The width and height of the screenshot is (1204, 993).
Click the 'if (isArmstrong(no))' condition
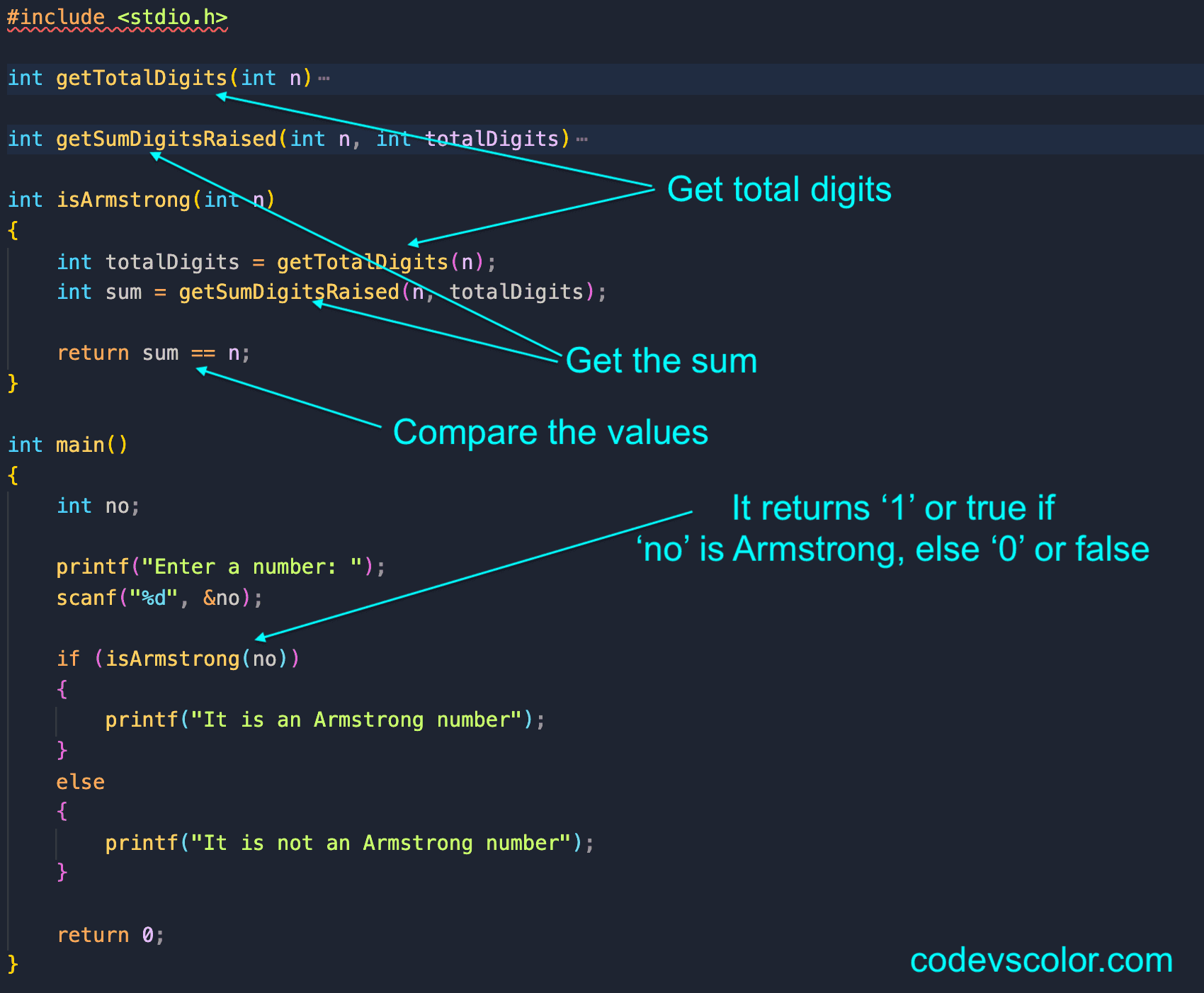pyautogui.click(x=178, y=659)
